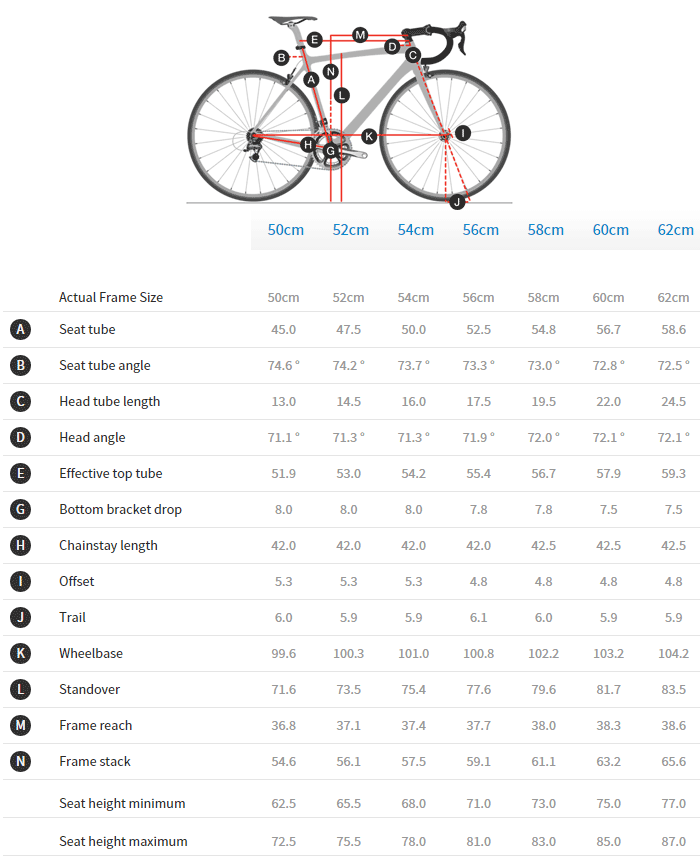Switch to the 56cm size tab
The height and width of the screenshot is (863, 700).
coord(480,230)
